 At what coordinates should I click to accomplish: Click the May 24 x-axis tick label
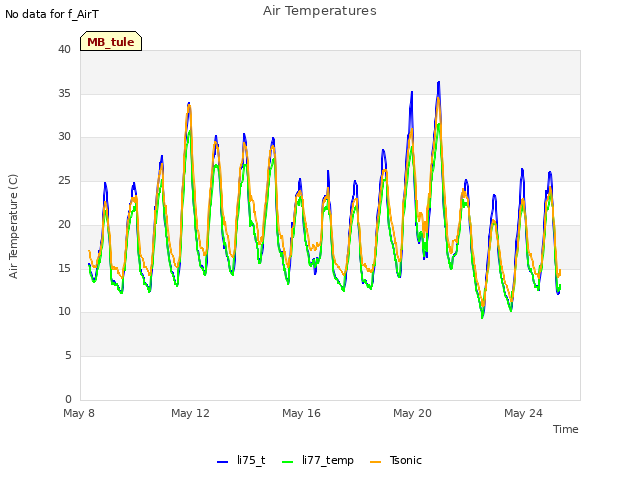point(523,413)
